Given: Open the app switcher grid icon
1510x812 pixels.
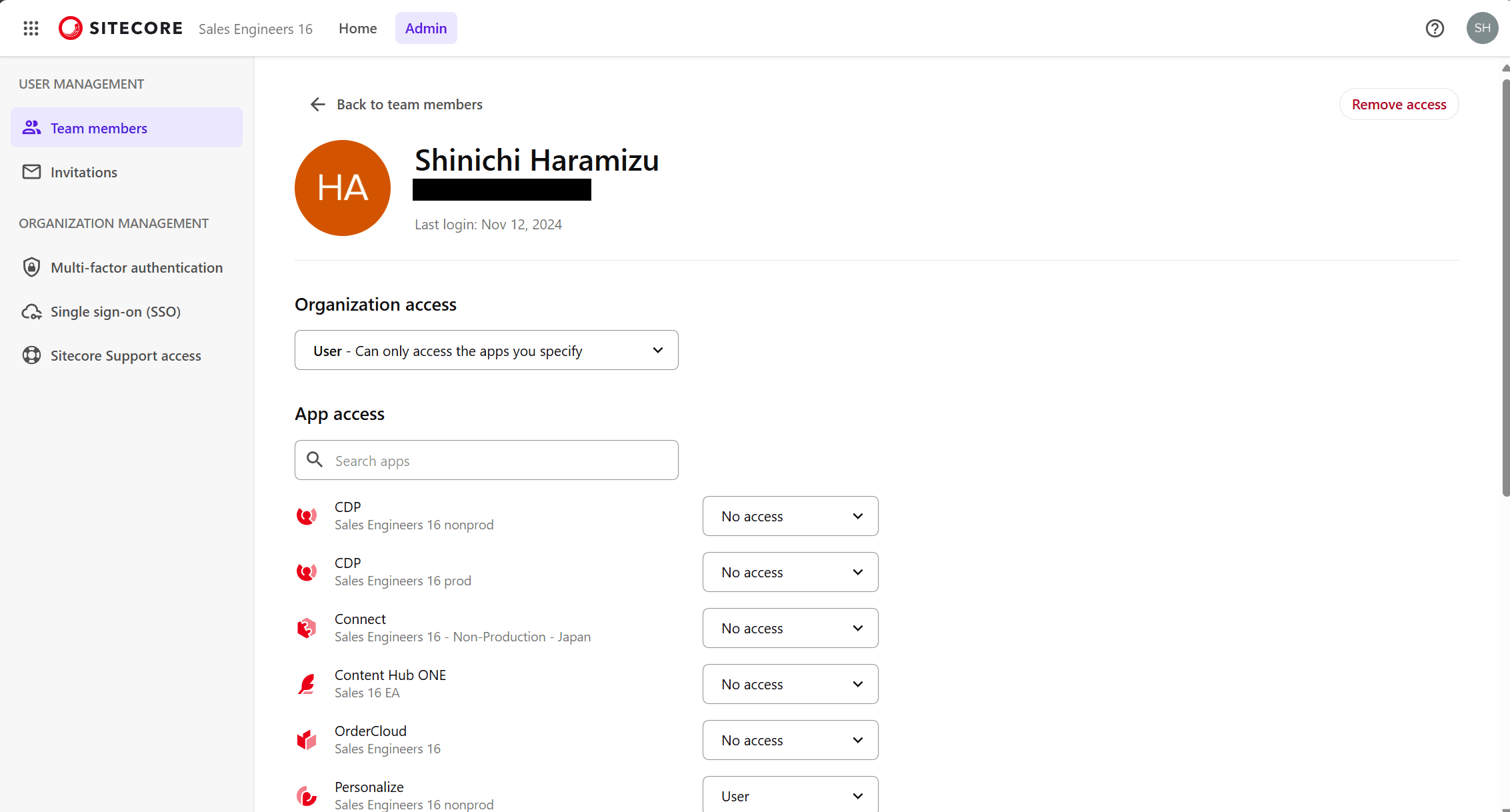Looking at the screenshot, I should tap(31, 28).
